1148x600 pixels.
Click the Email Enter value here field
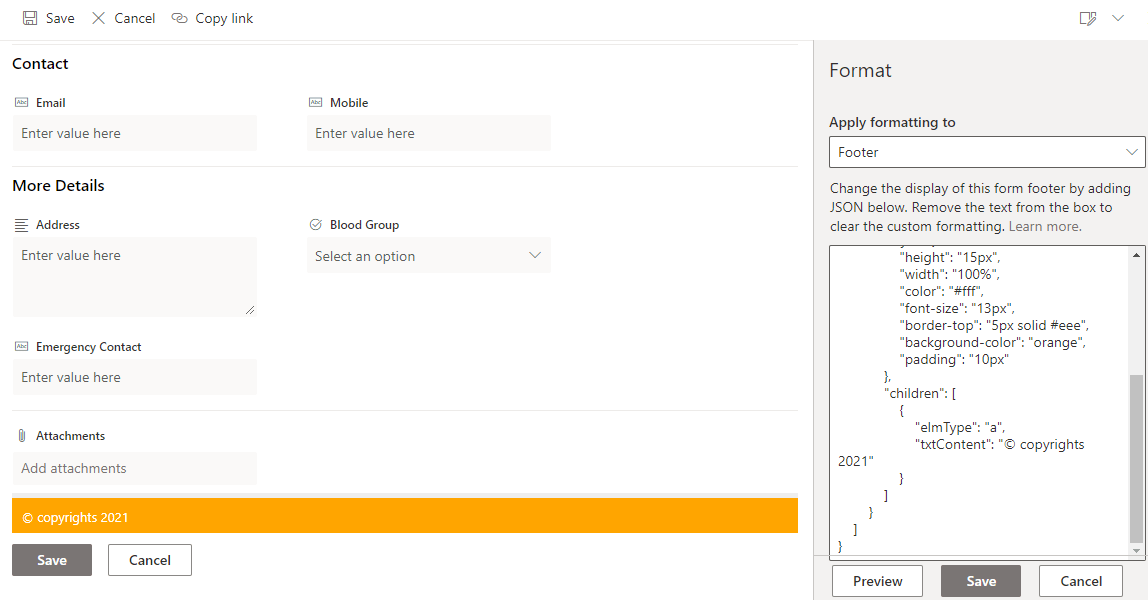coord(135,132)
